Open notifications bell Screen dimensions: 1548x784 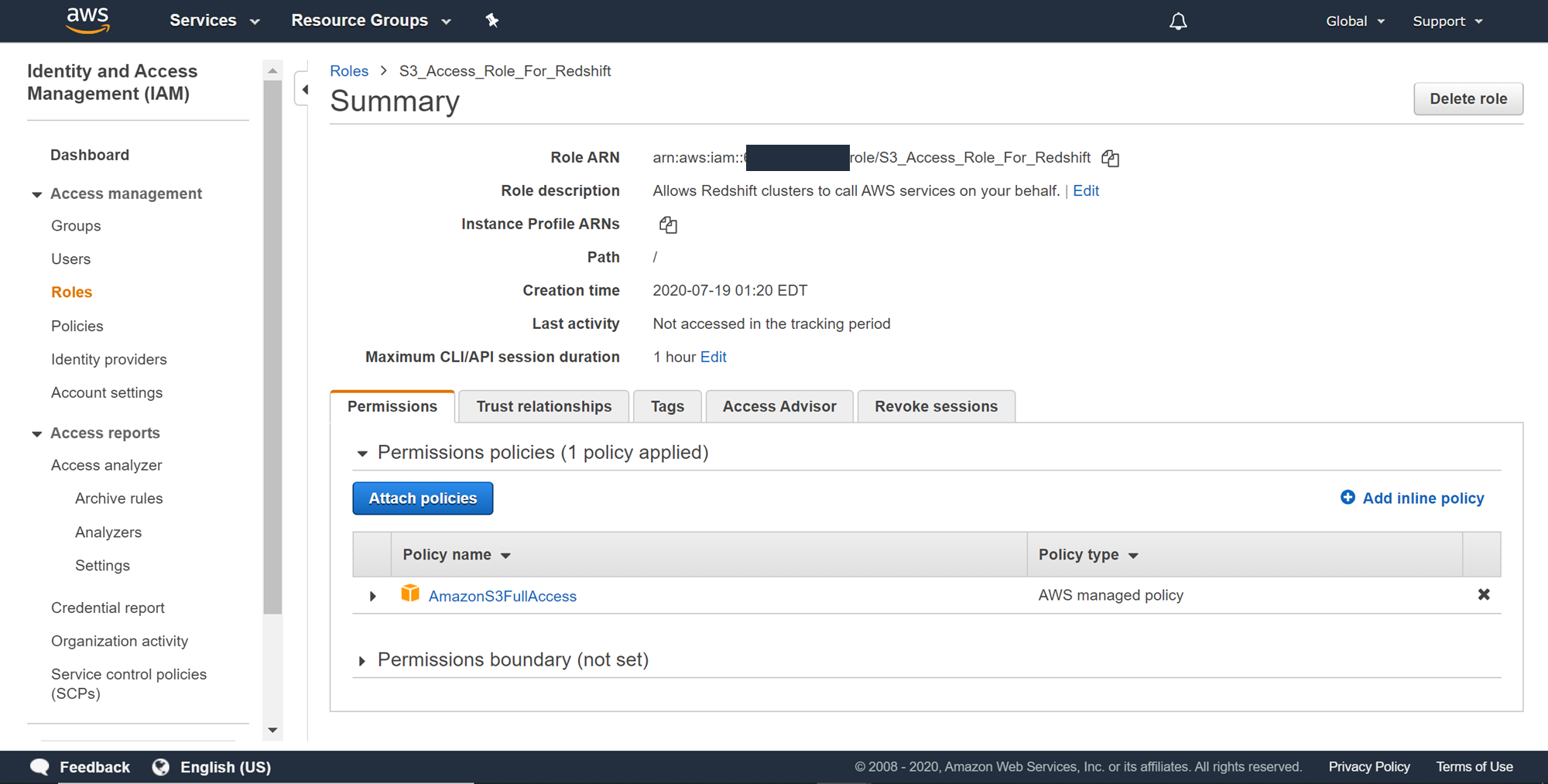coord(1178,22)
